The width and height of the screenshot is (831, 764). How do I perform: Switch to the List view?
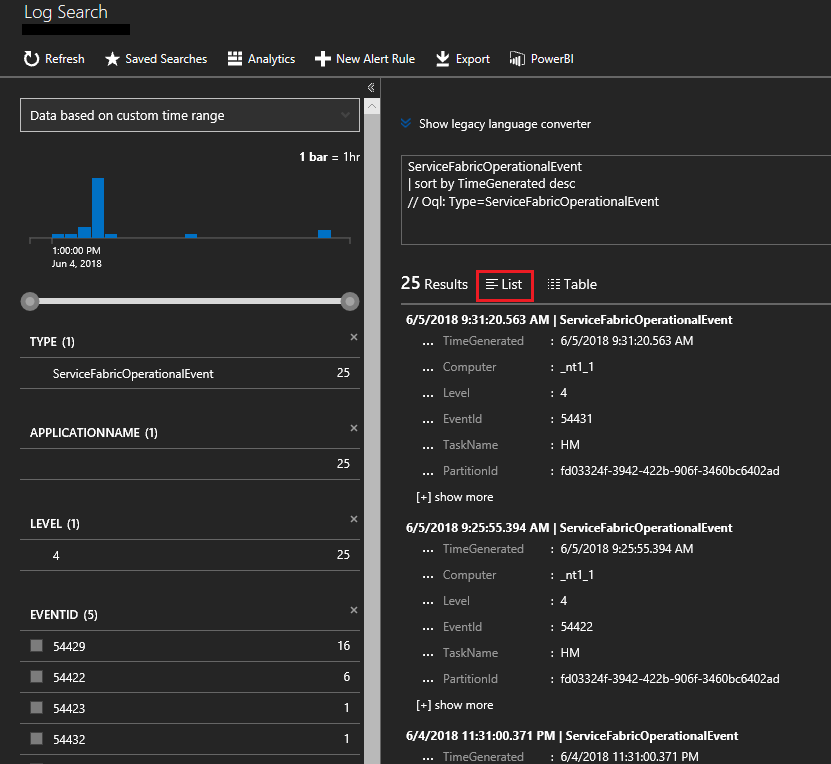tap(504, 285)
